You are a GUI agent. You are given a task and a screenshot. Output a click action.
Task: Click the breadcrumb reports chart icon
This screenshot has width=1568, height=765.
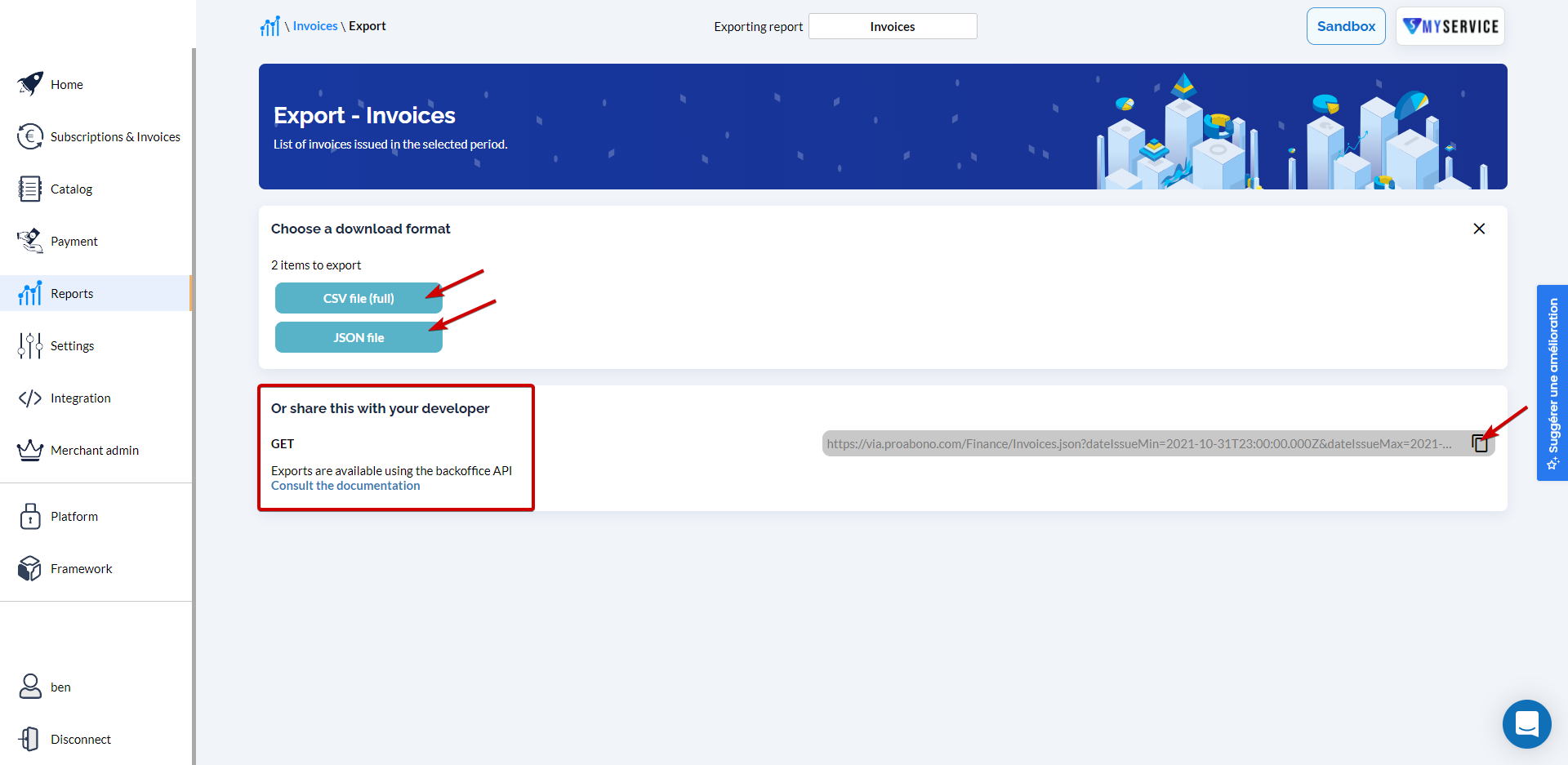(270, 26)
